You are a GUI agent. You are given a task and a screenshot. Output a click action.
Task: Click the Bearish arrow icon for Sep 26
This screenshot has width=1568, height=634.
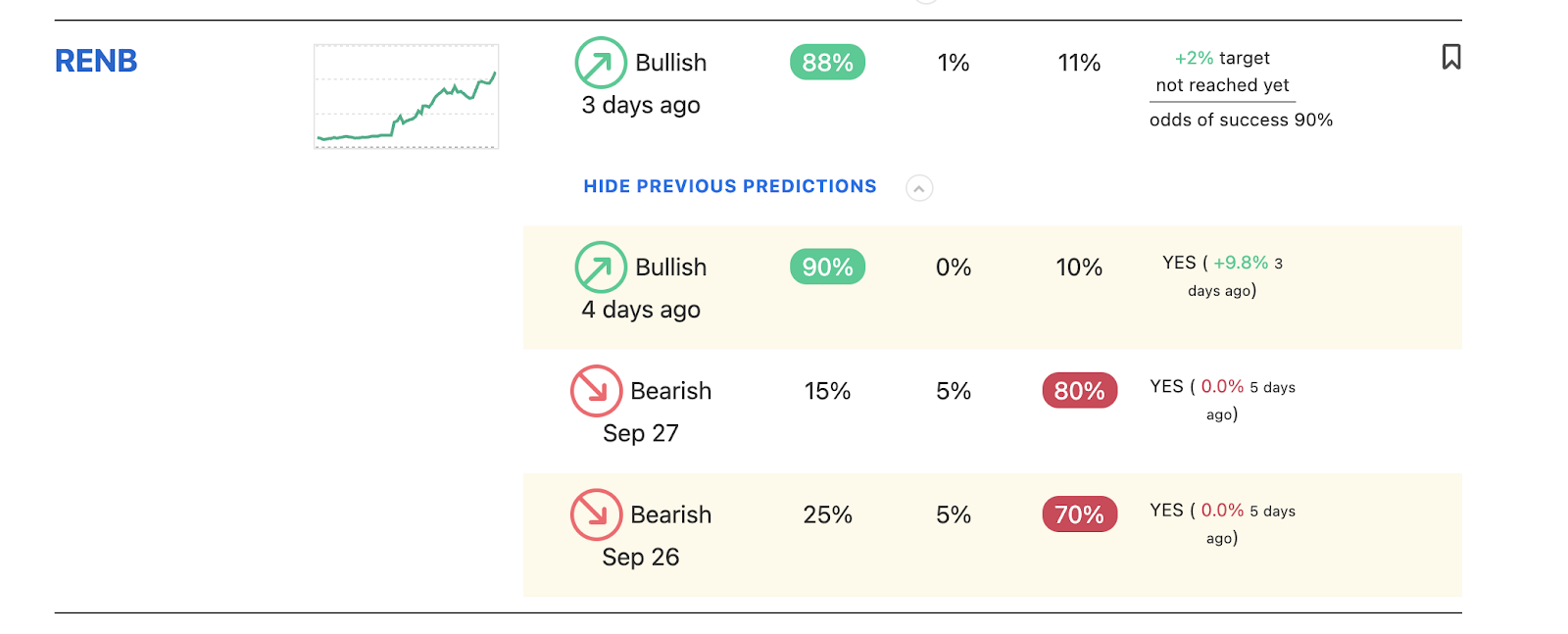596,514
